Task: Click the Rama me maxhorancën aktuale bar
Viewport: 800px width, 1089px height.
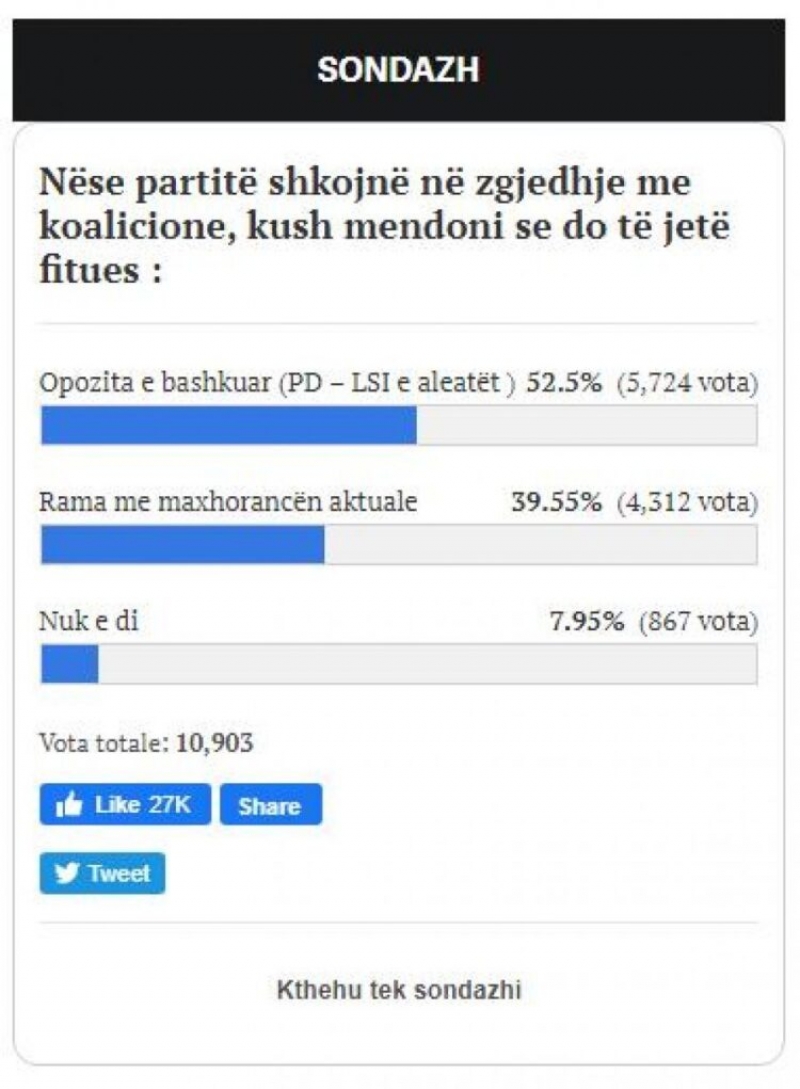Action: (399, 544)
